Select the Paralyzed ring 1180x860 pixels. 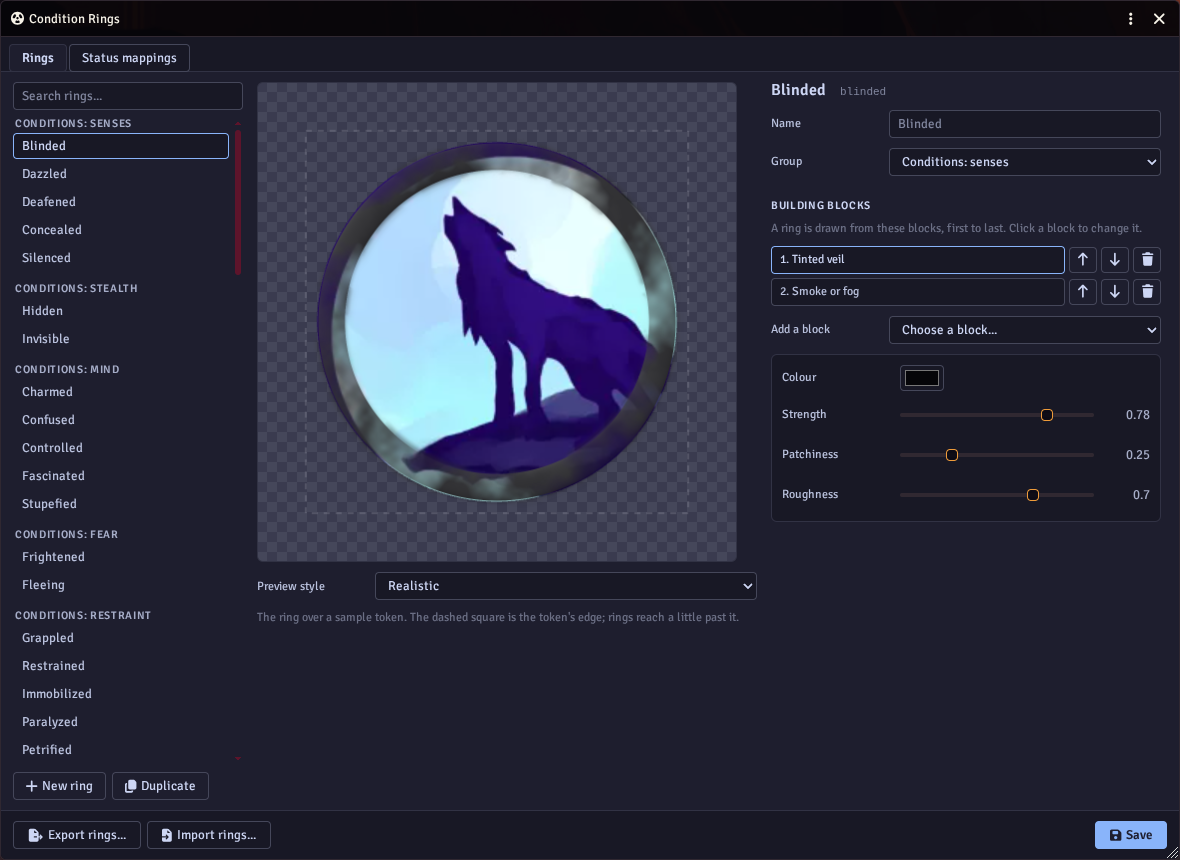pos(120,722)
